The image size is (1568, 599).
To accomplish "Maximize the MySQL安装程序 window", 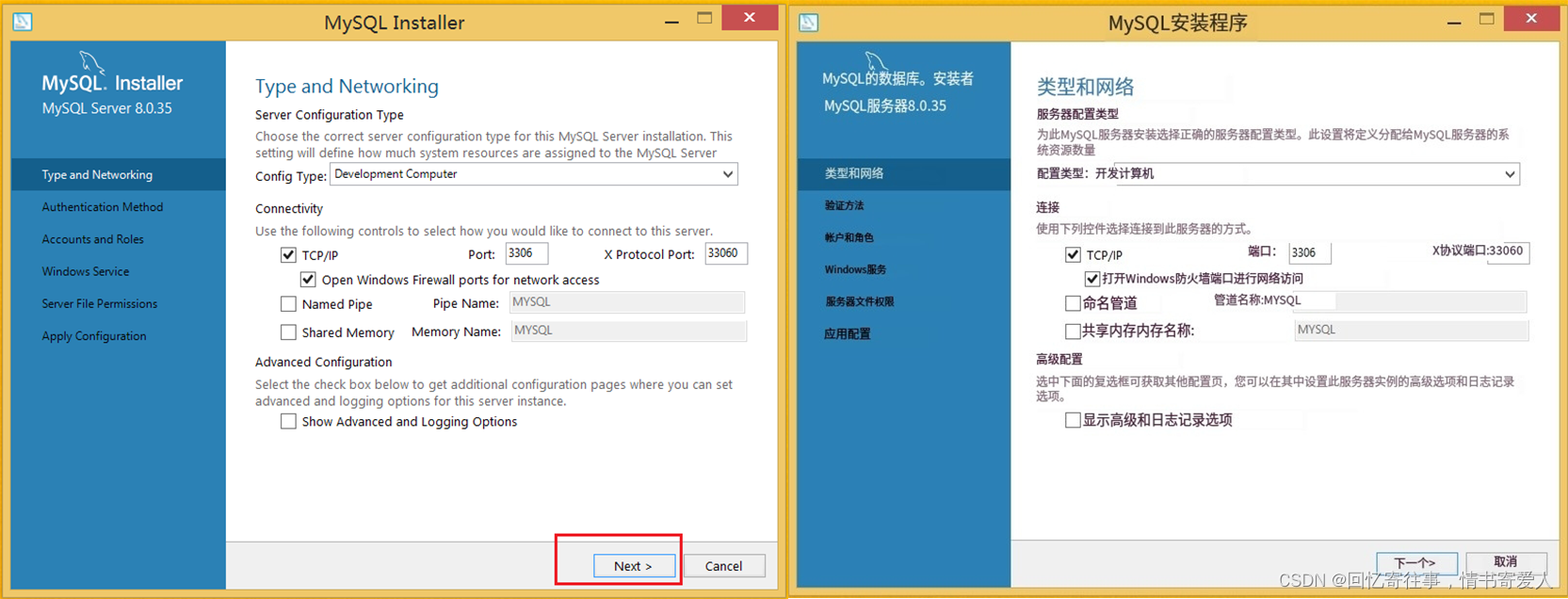I will pyautogui.click(x=1487, y=19).
